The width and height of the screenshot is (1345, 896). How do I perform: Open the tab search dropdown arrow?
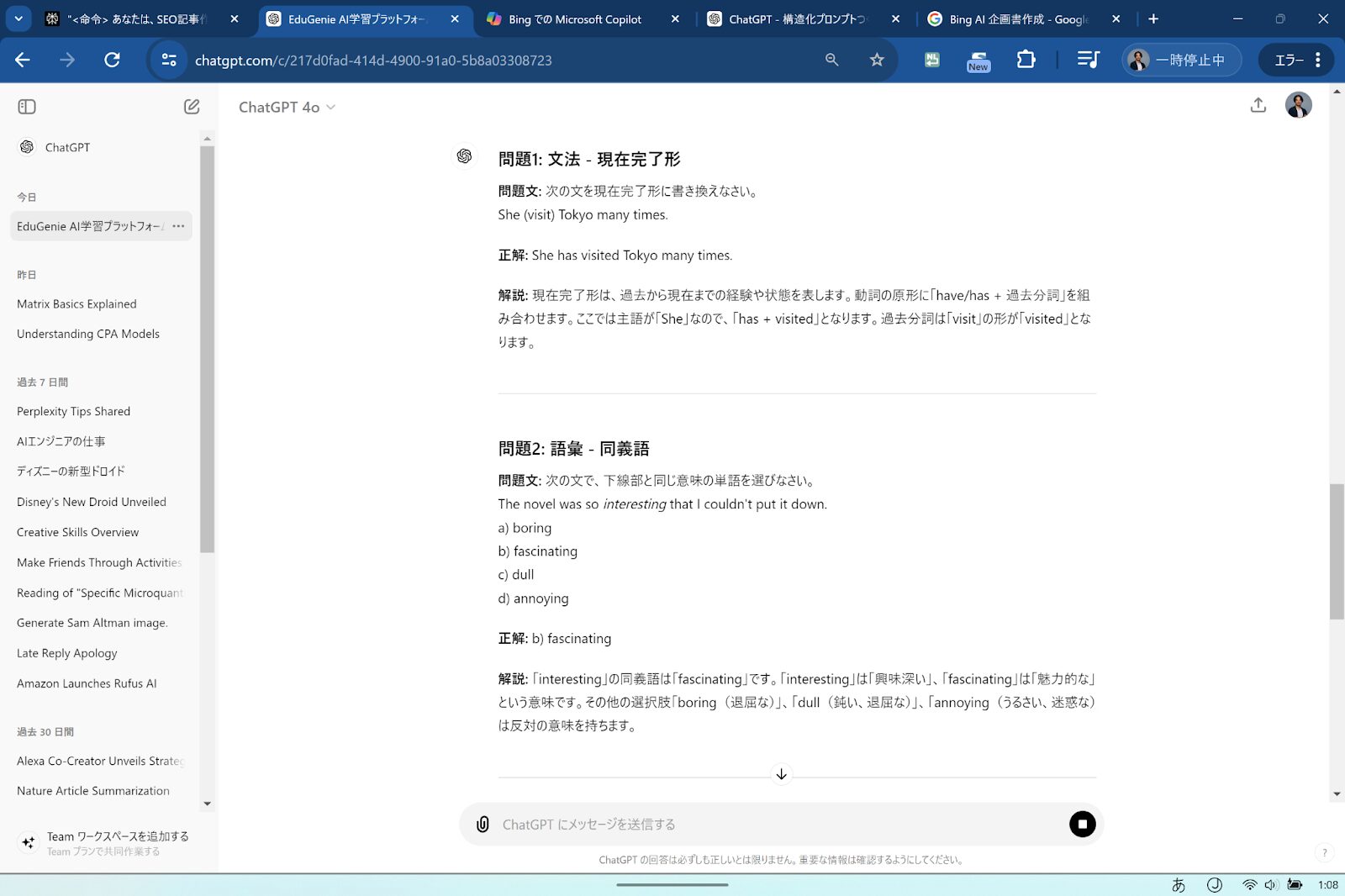(x=18, y=18)
